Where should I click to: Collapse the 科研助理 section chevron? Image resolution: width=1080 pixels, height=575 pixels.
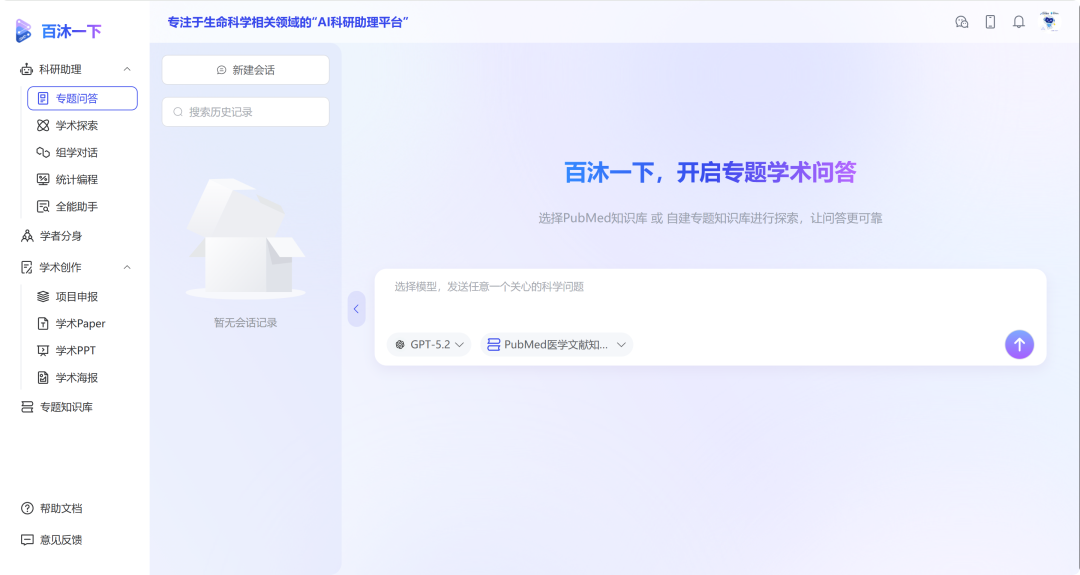click(x=127, y=69)
